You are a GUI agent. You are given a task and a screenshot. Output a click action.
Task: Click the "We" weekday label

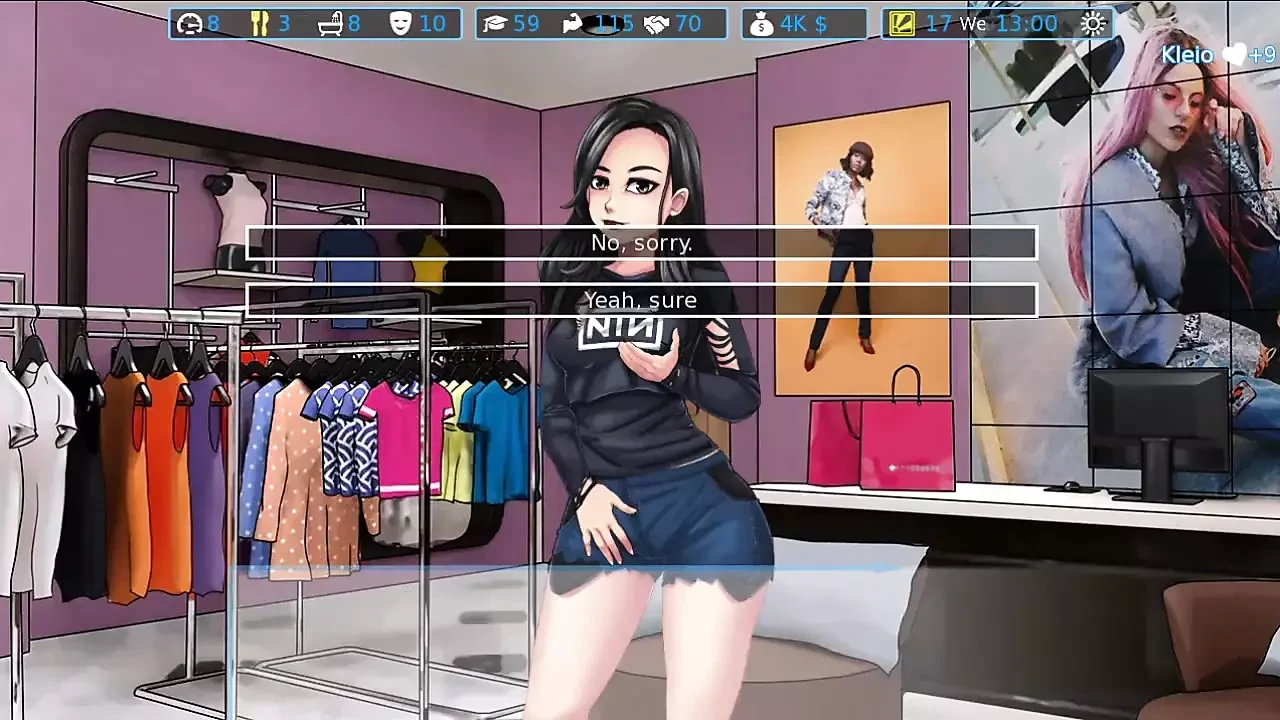[x=973, y=24]
